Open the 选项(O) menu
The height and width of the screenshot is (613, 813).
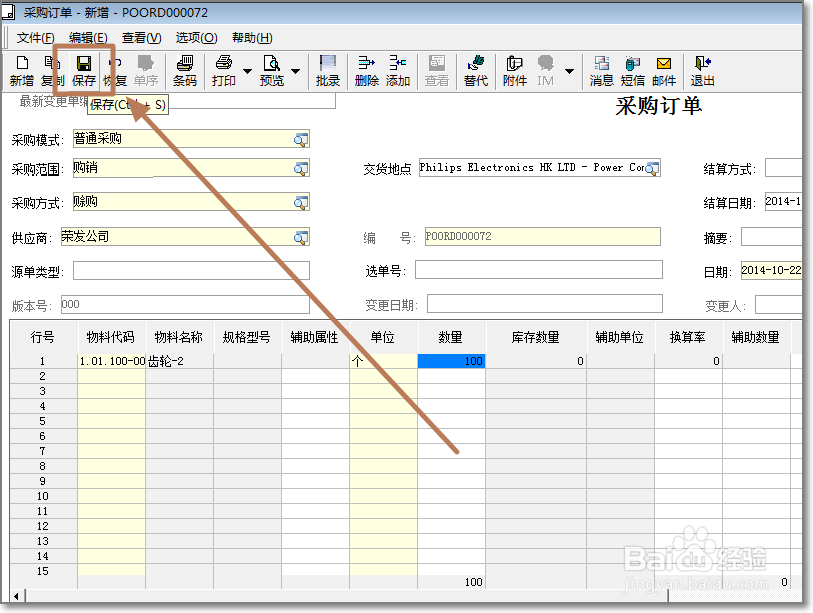click(x=197, y=38)
